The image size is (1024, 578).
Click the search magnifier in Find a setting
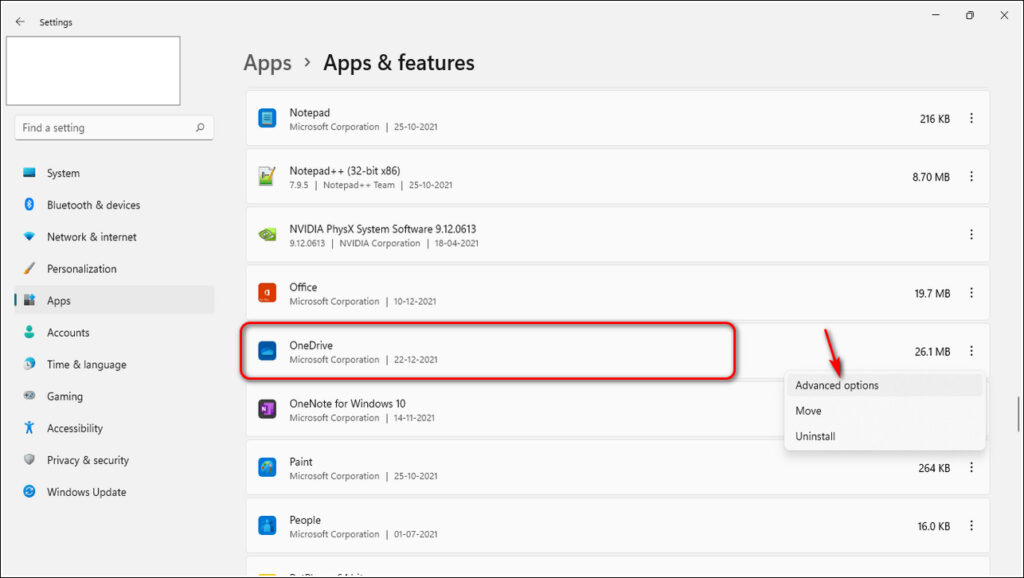[200, 127]
